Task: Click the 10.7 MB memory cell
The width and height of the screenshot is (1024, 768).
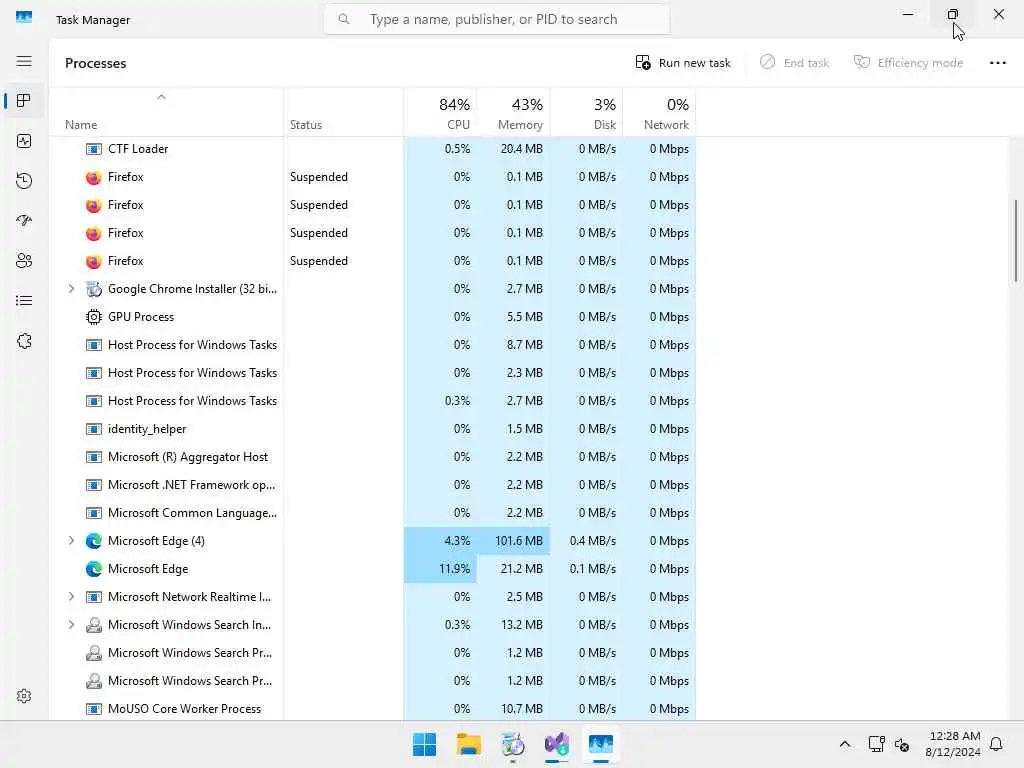Action: [x=514, y=709]
